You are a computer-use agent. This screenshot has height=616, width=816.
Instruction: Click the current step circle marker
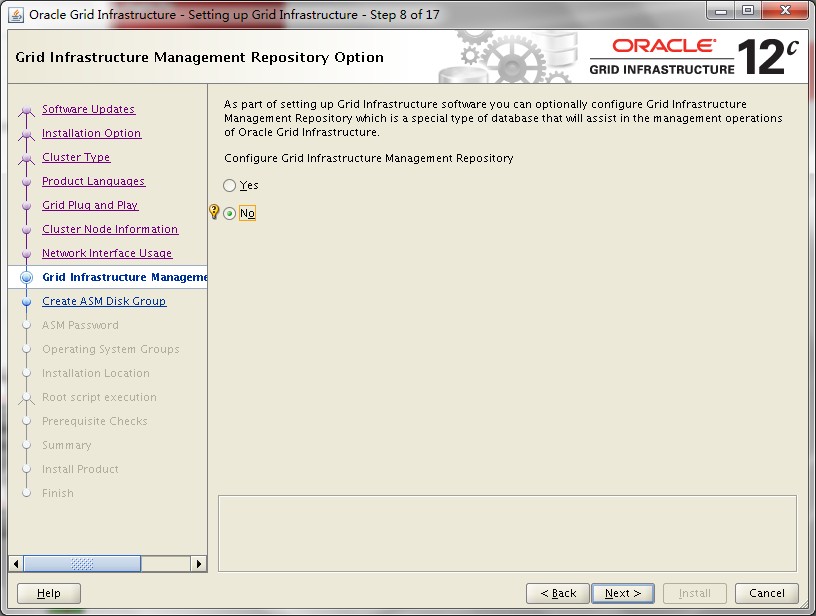pyautogui.click(x=27, y=277)
